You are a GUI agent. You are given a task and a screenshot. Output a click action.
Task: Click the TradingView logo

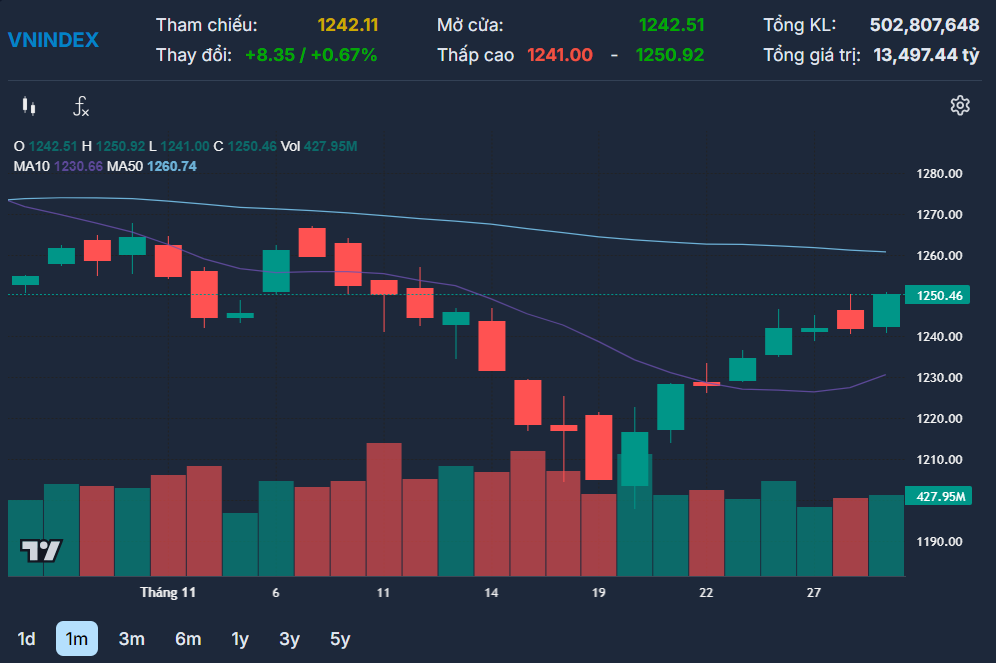pyautogui.click(x=41, y=550)
